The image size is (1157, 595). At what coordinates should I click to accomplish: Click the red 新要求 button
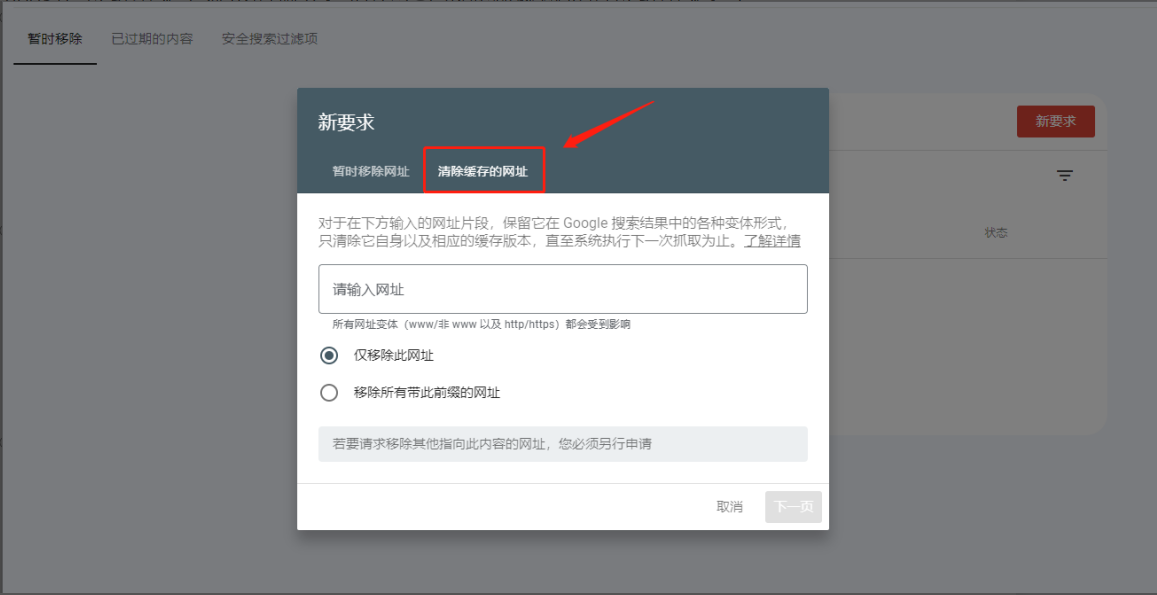pyautogui.click(x=1055, y=121)
